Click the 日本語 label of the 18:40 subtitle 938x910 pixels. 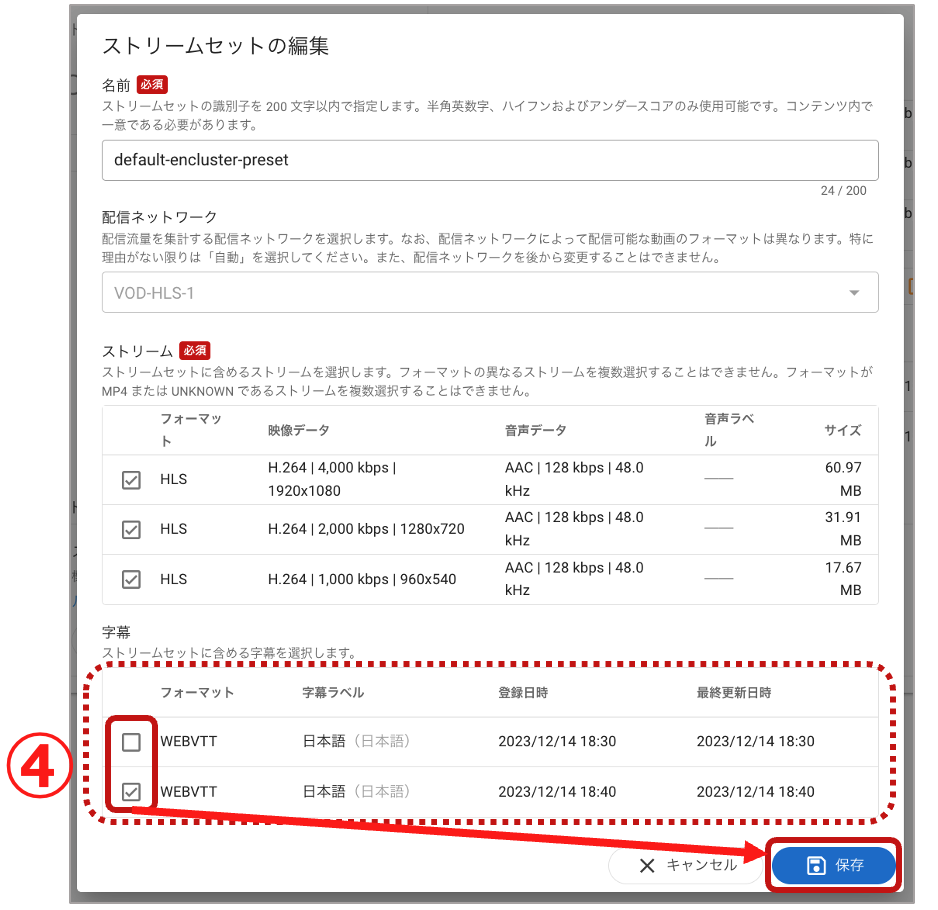[x=356, y=792]
